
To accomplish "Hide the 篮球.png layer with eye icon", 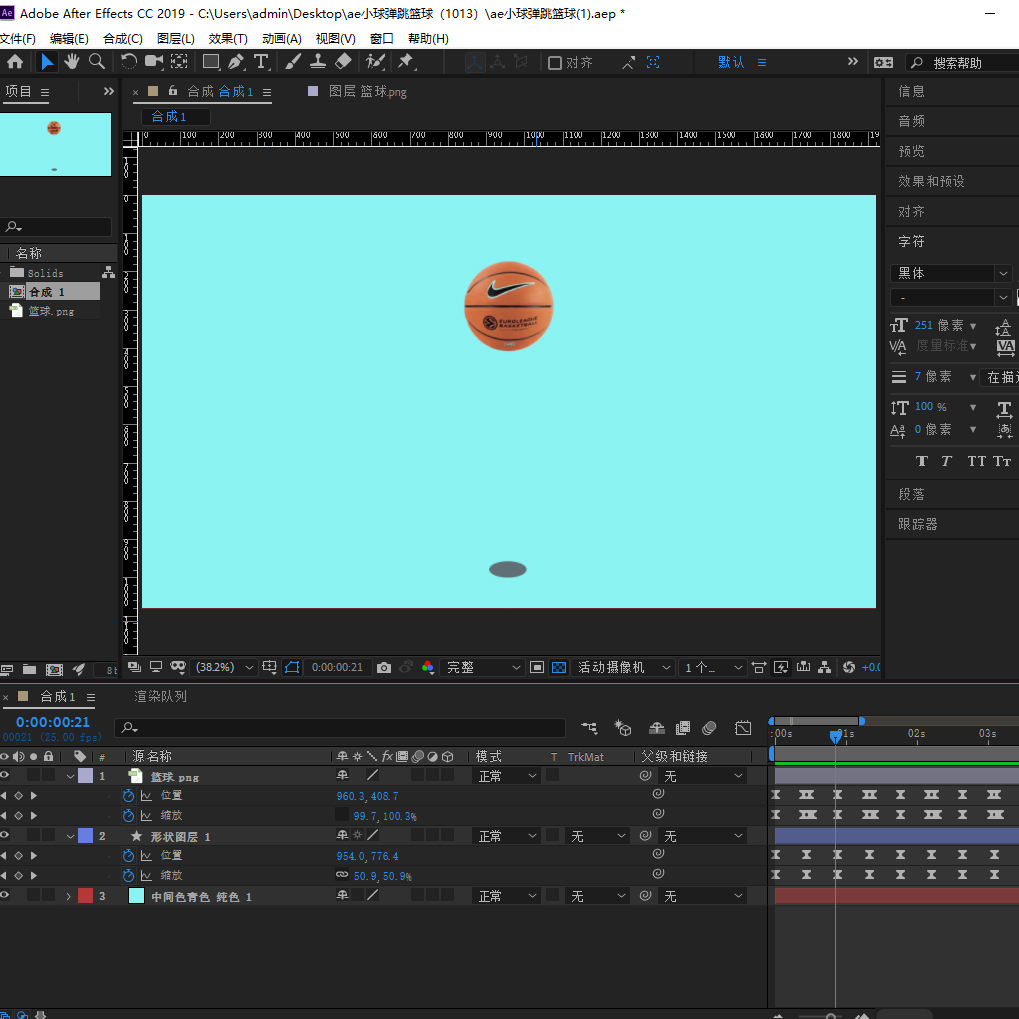I will pos(5,776).
